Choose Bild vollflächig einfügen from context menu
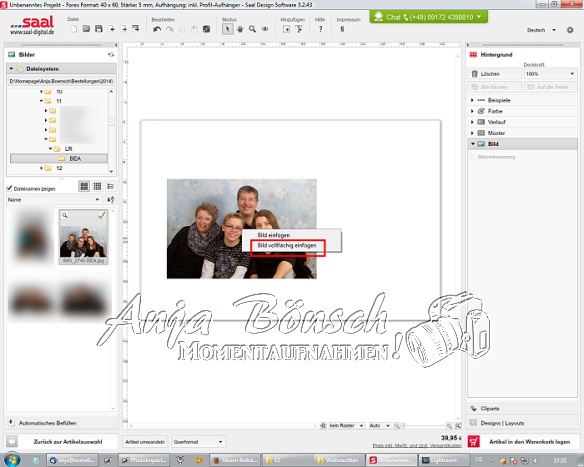The width and height of the screenshot is (584, 467). tap(287, 245)
